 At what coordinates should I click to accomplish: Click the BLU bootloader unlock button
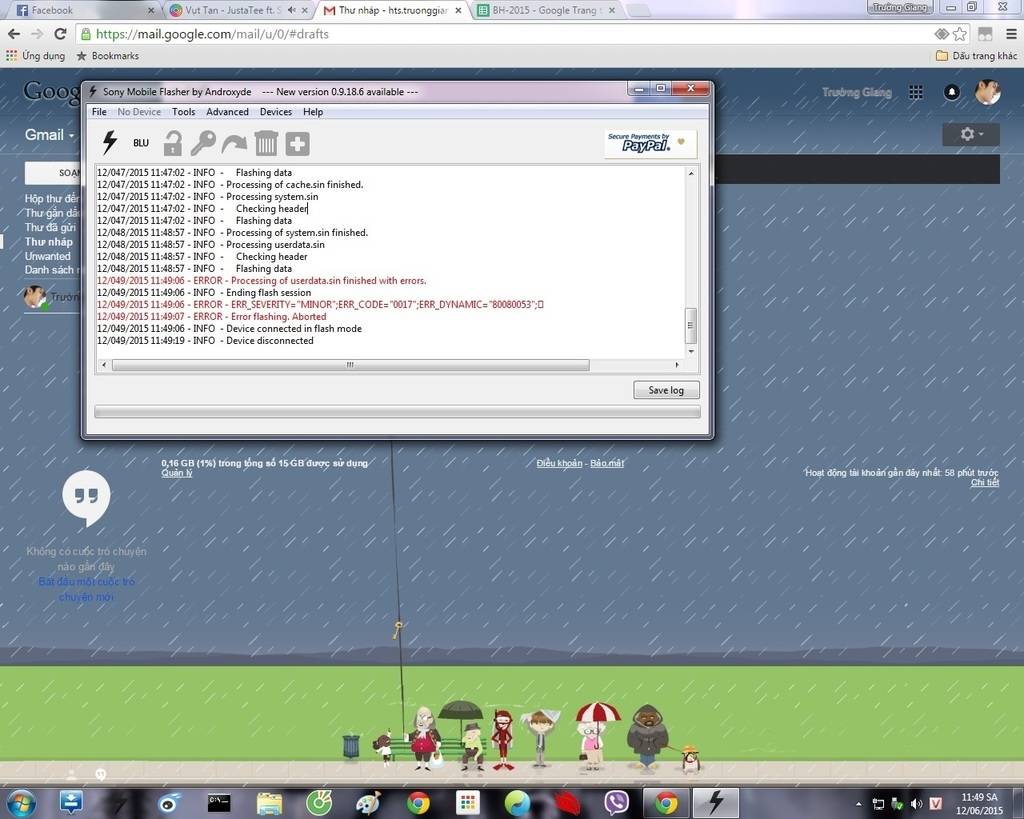[141, 143]
